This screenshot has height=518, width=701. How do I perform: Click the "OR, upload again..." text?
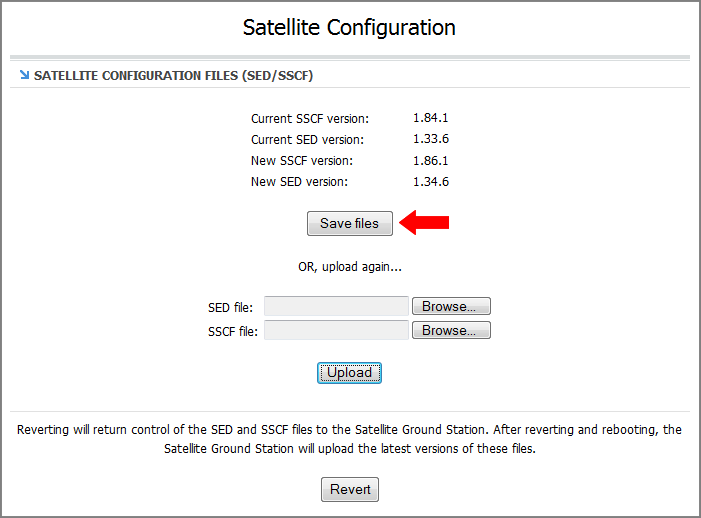pos(349,267)
